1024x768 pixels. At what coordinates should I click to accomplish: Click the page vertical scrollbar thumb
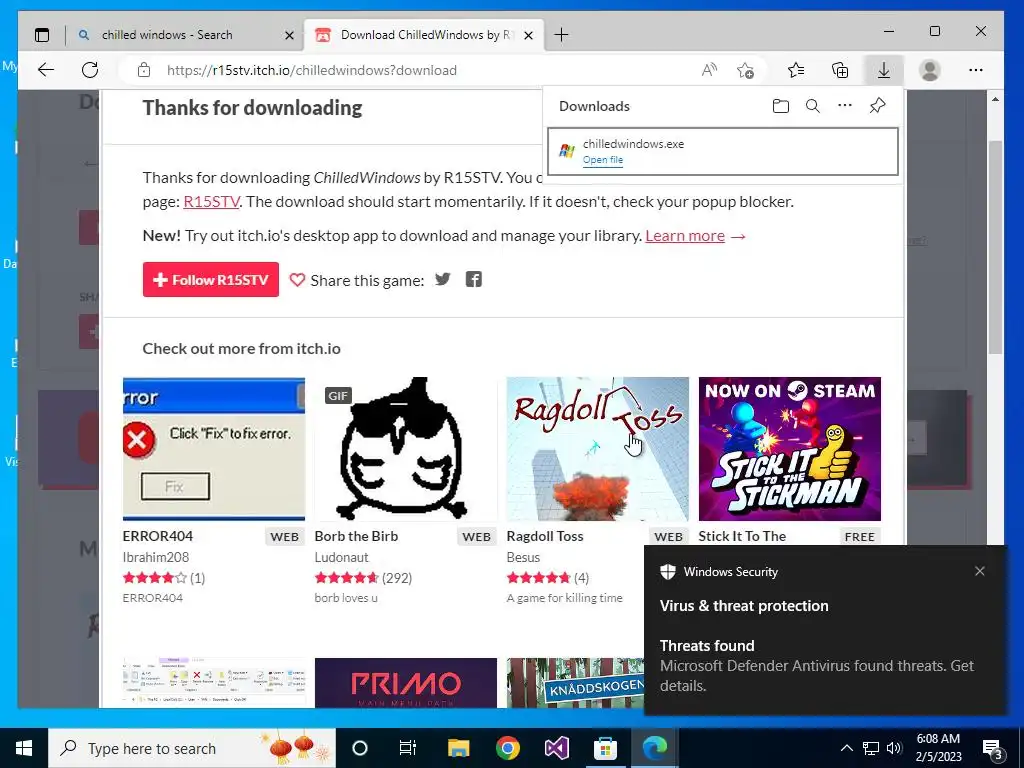[995, 247]
